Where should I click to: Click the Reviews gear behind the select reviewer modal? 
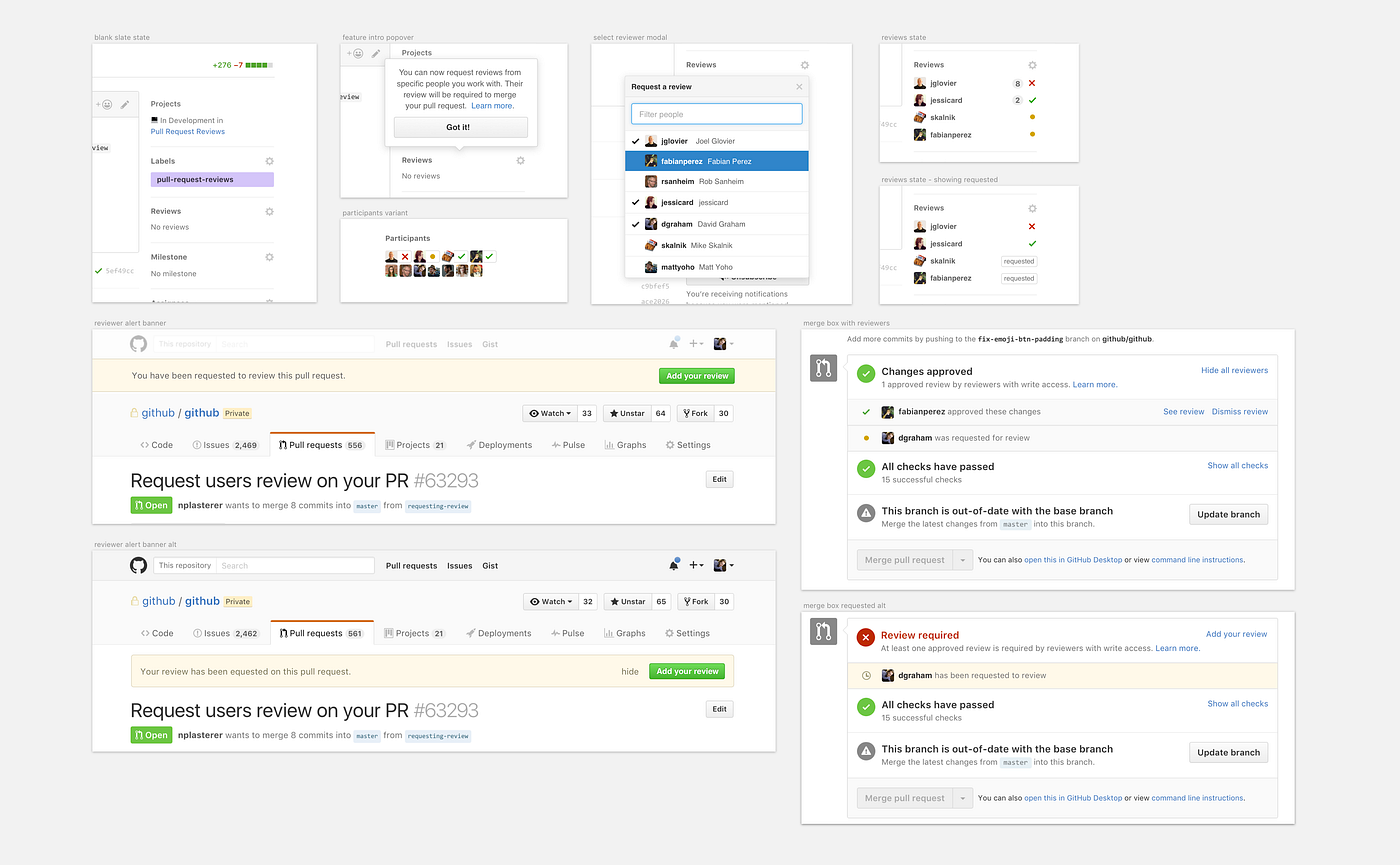804,65
